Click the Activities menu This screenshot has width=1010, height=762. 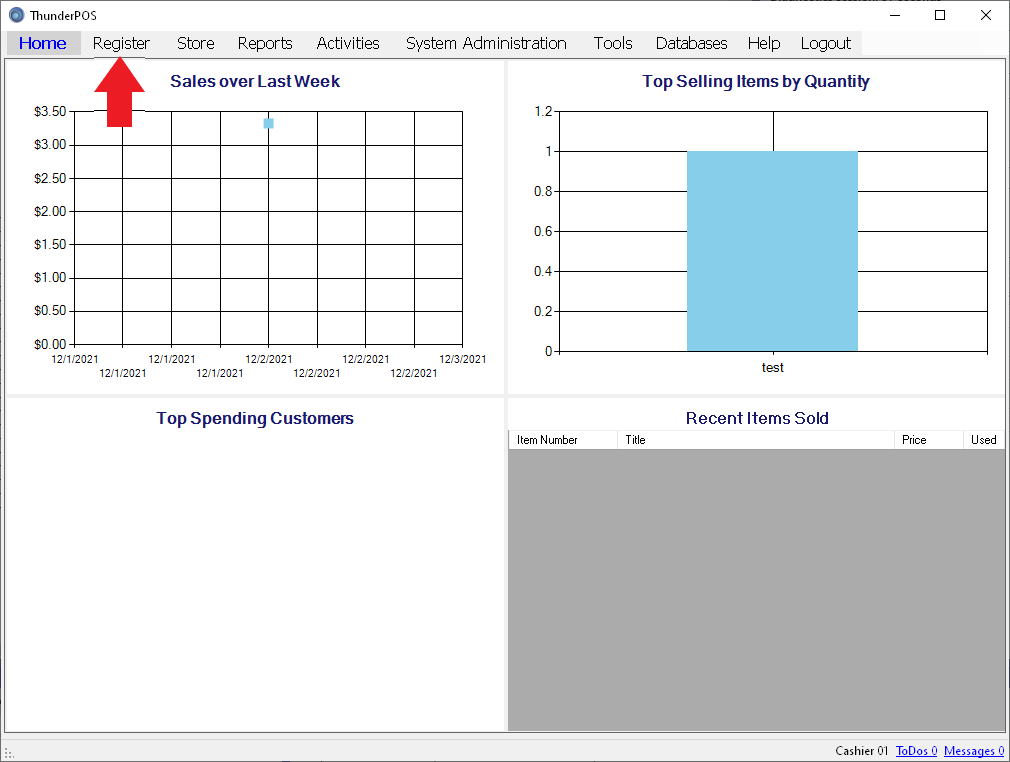(x=348, y=43)
